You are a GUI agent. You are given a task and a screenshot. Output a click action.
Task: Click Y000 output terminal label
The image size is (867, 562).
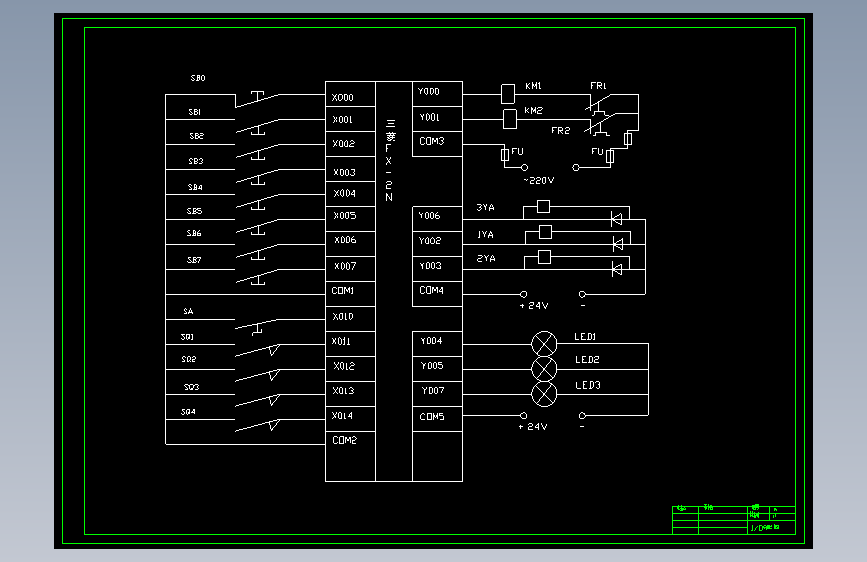tap(429, 92)
